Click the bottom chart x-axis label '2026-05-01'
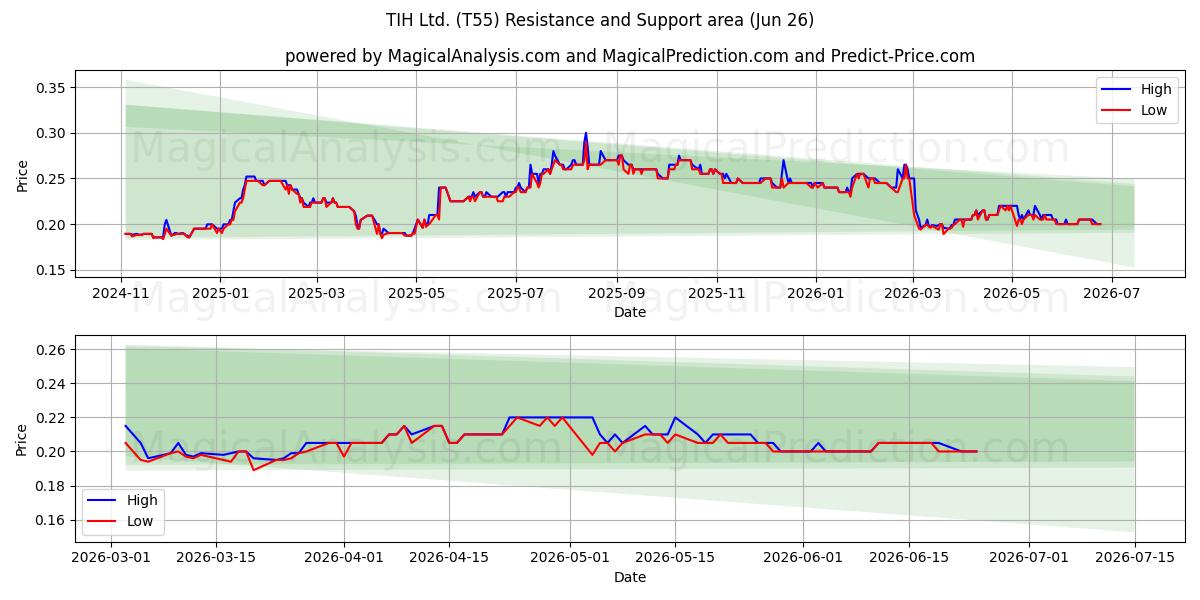Image resolution: width=1200 pixels, height=600 pixels. (570, 559)
